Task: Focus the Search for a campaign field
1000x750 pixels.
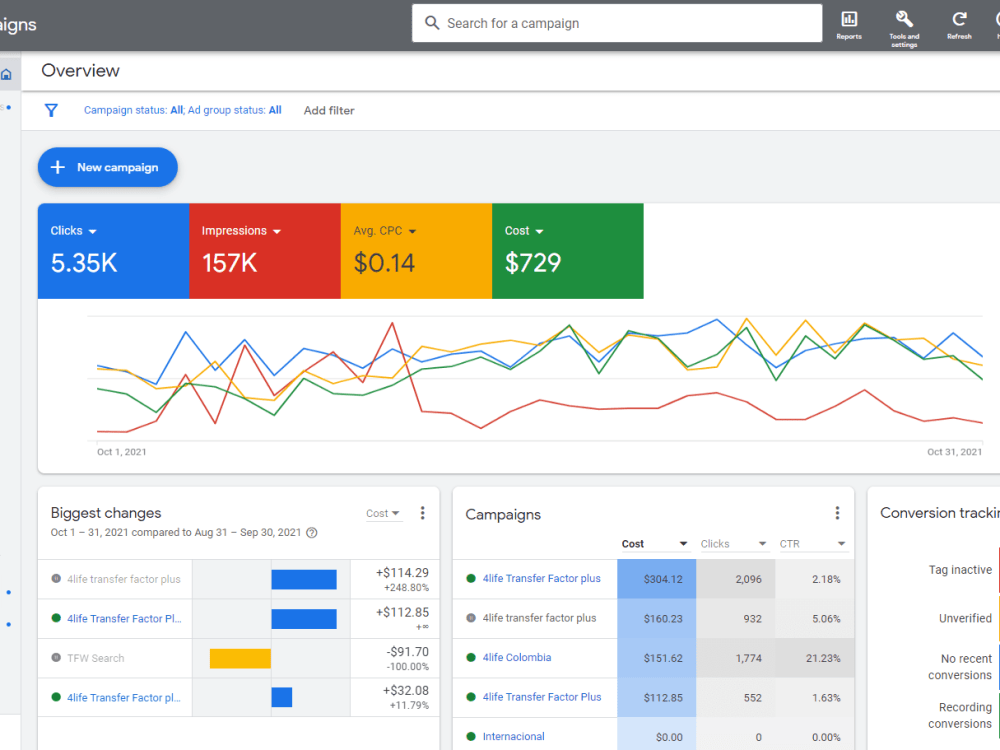Action: pos(617,23)
